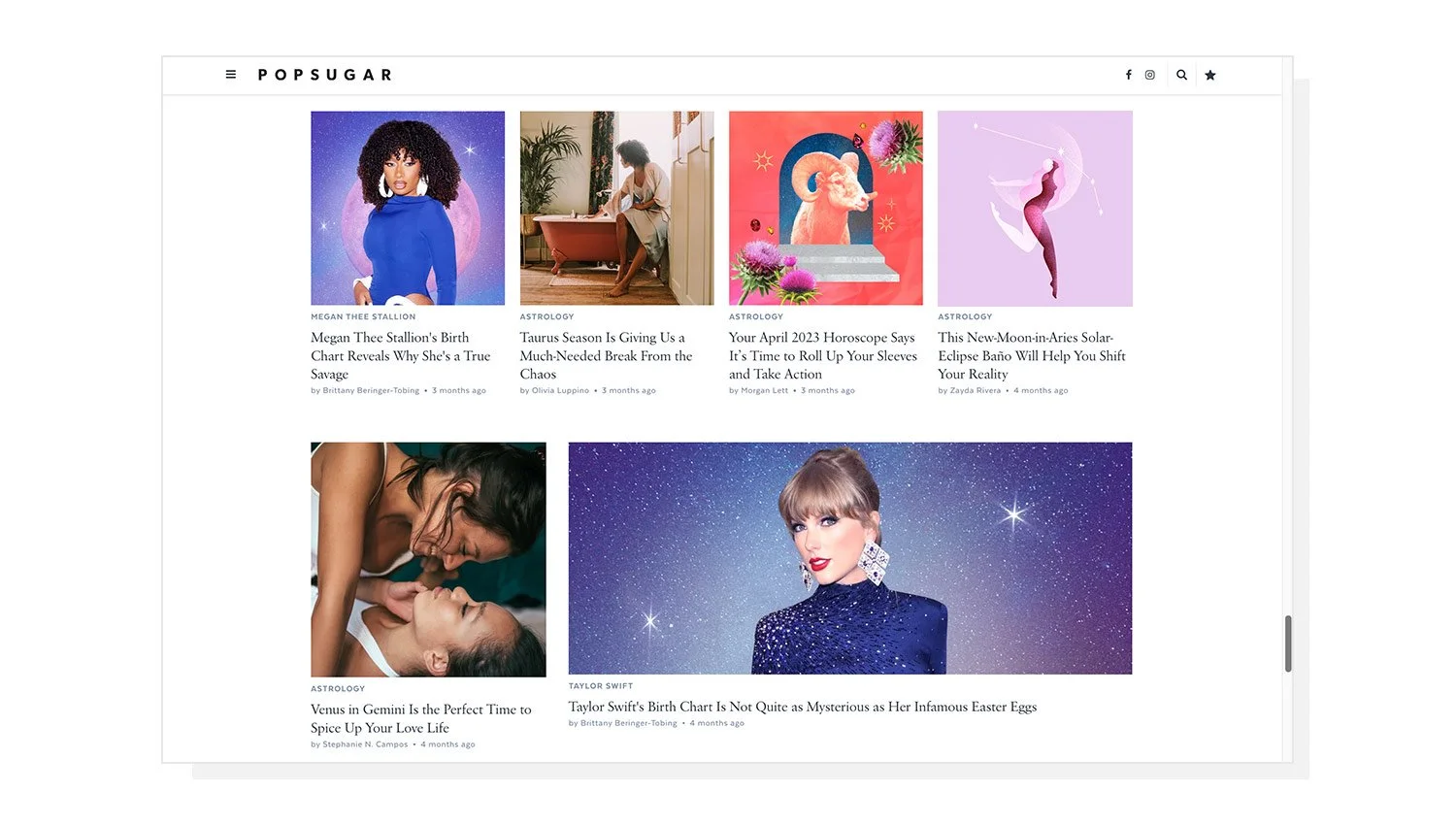This screenshot has width=1456, height=825.
Task: Click the star favorites icon
Action: coord(1210,75)
